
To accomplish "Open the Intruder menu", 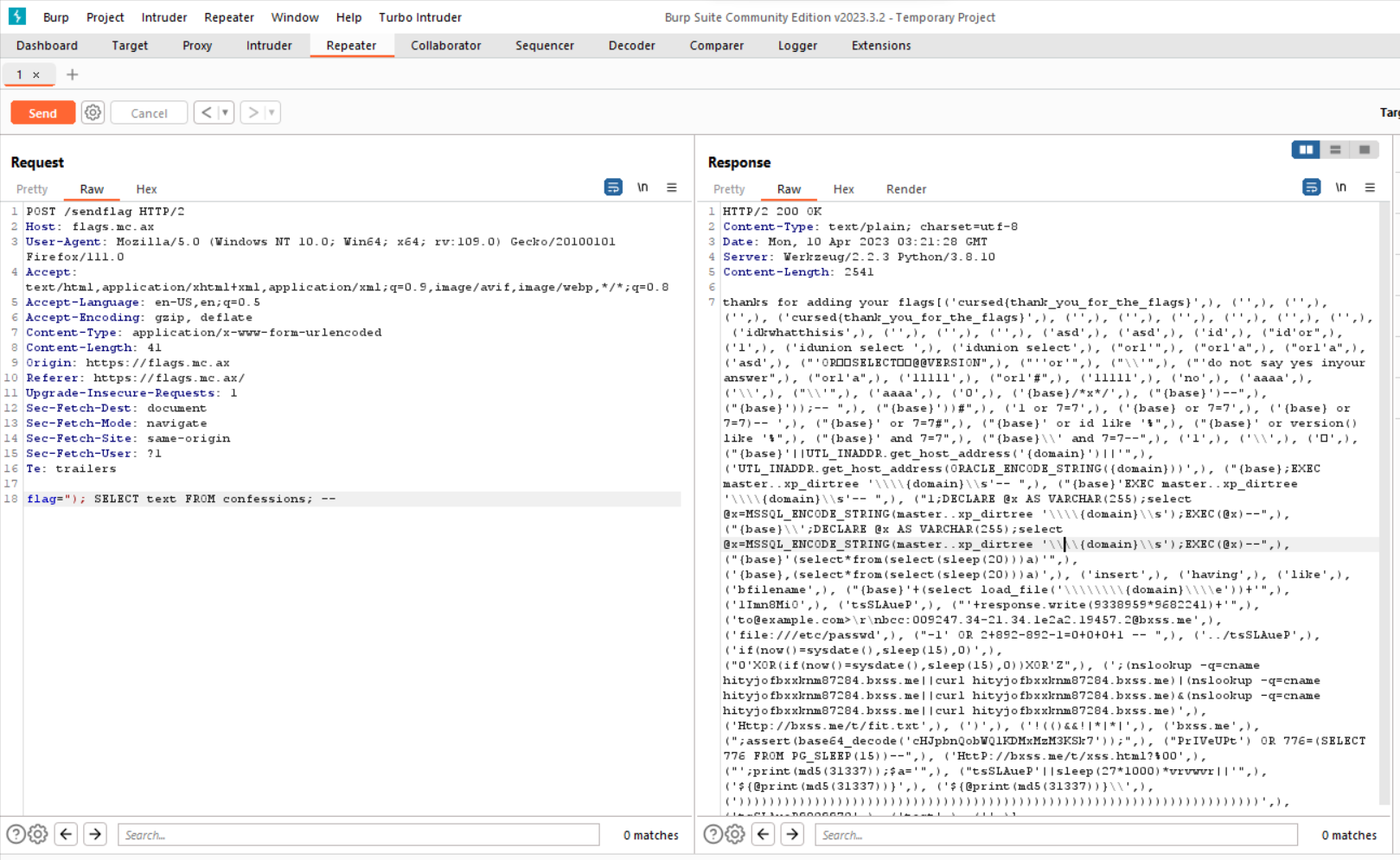I will pyautogui.click(x=164, y=17).
